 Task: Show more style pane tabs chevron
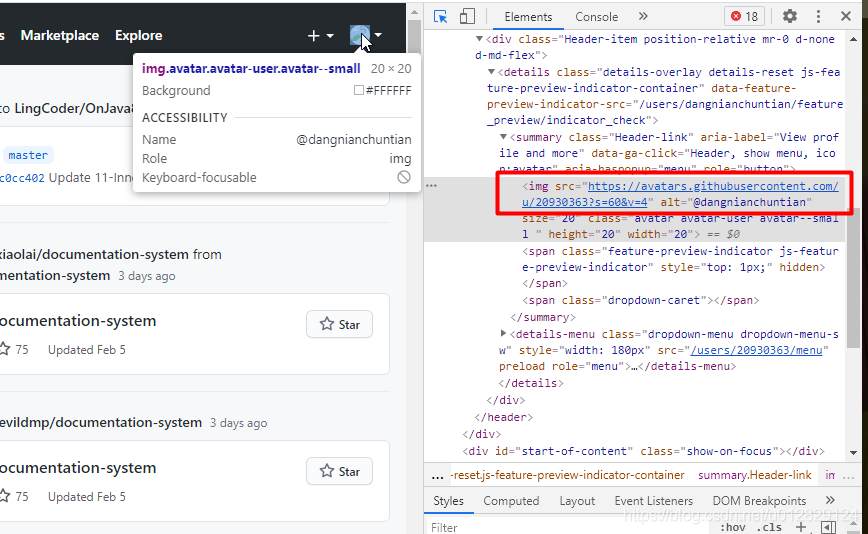click(830, 500)
